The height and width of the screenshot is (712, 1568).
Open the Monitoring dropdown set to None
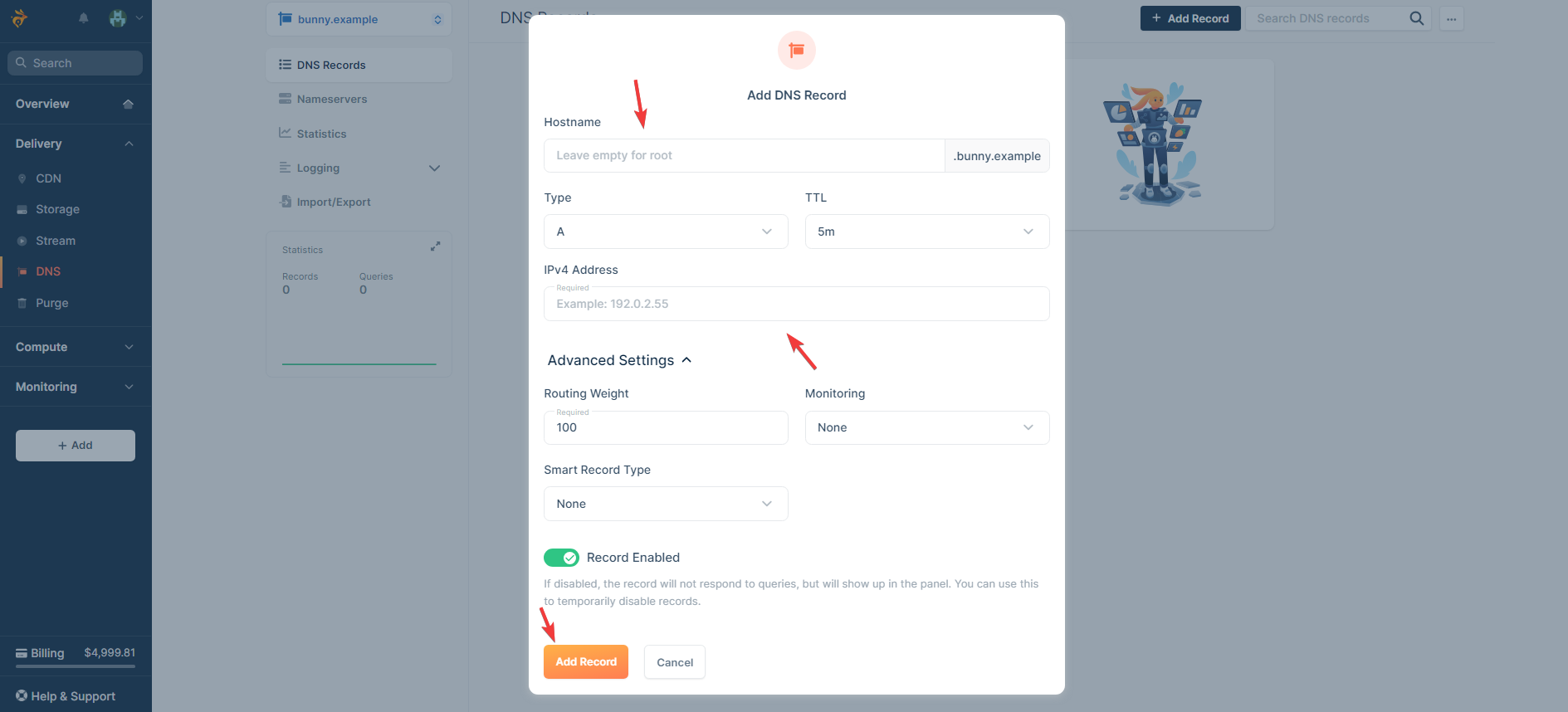click(927, 427)
